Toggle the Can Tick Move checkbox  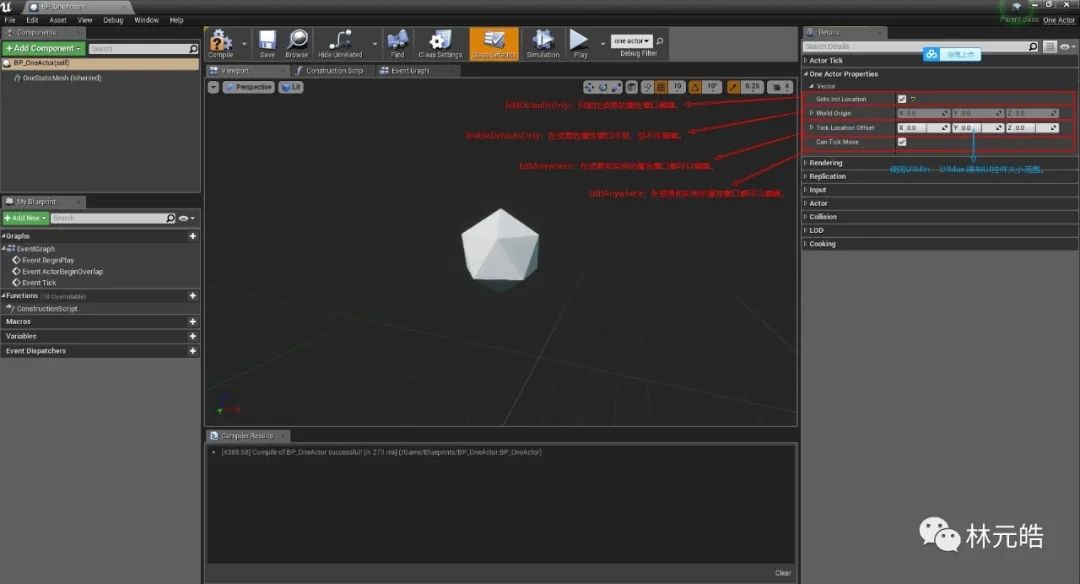(x=902, y=142)
